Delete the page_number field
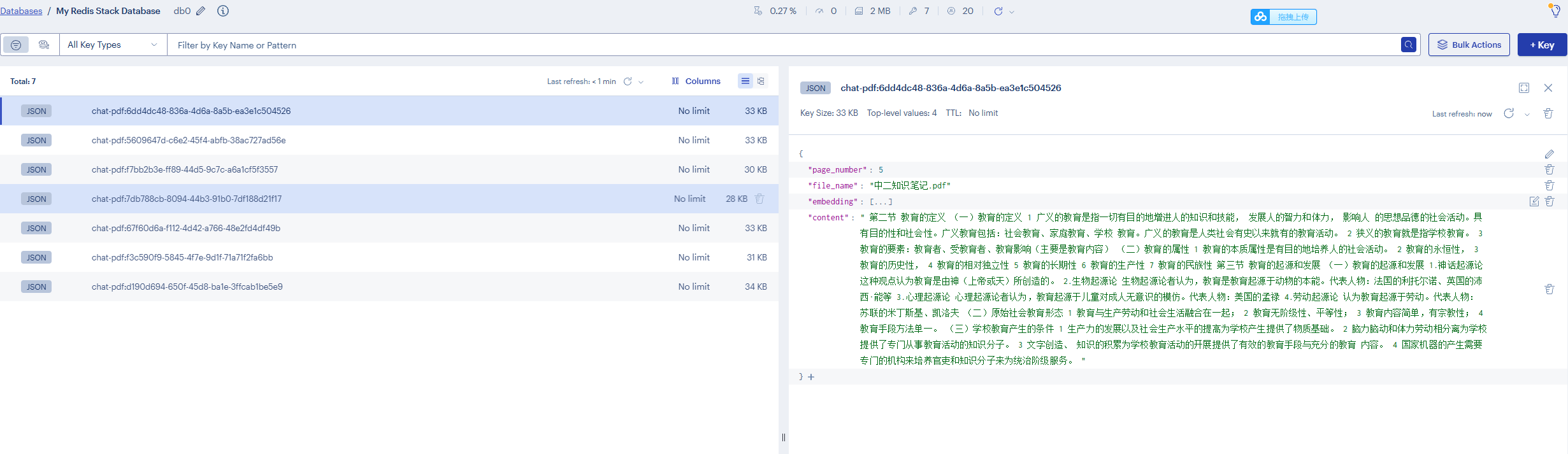This screenshot has height=454, width=1568. [x=1550, y=169]
